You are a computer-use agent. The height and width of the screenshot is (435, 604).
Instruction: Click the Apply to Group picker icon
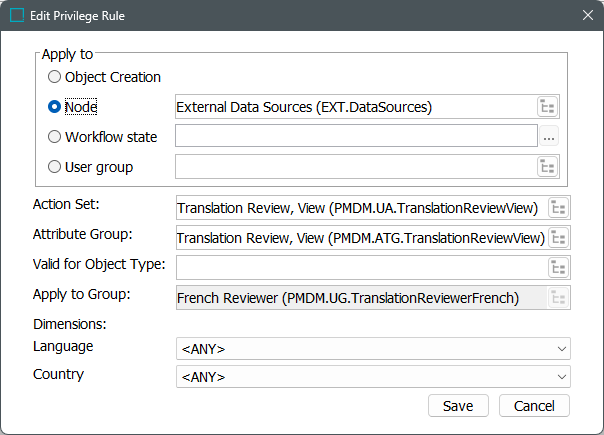(x=559, y=297)
